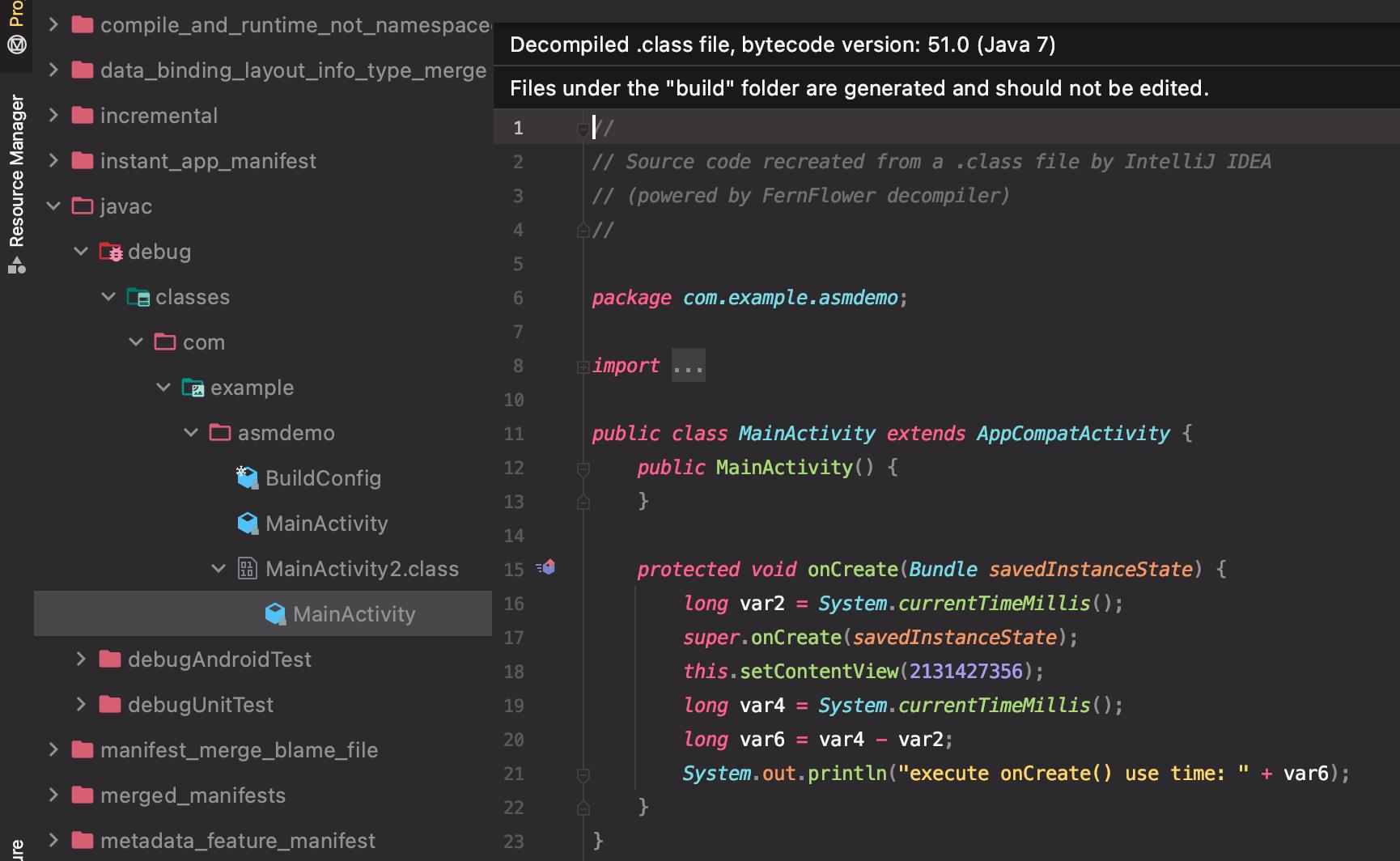This screenshot has width=1400, height=861.
Task: Click the classes folder icon
Action: coord(138,297)
